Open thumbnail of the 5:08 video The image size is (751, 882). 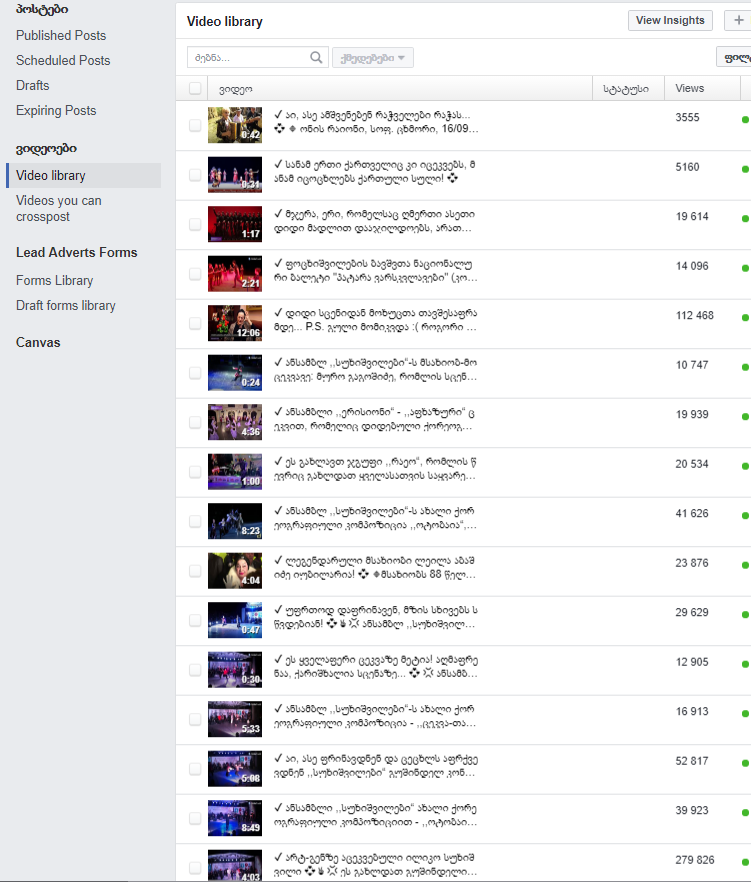tap(235, 768)
